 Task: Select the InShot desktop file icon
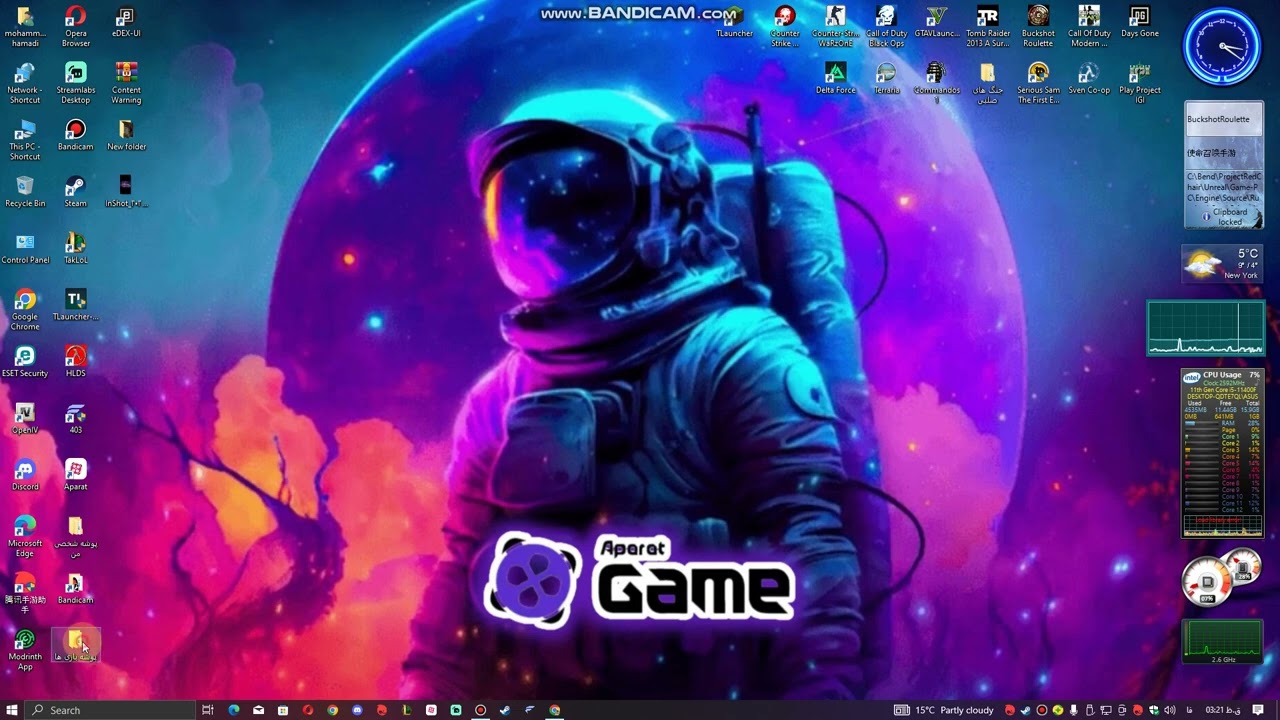click(x=125, y=191)
